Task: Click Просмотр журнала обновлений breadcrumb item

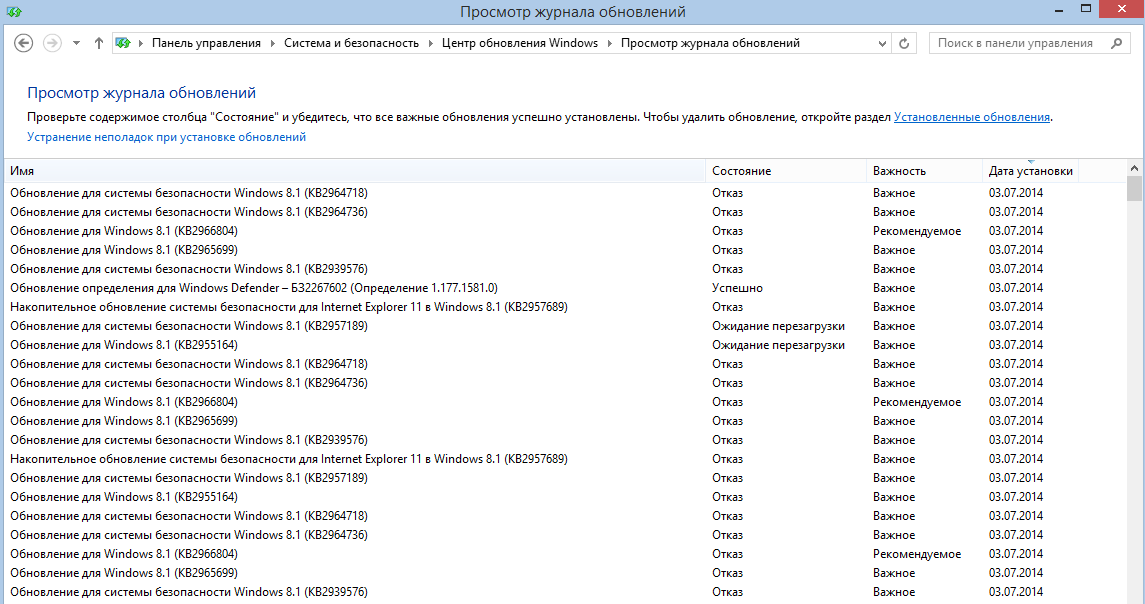Action: click(710, 43)
